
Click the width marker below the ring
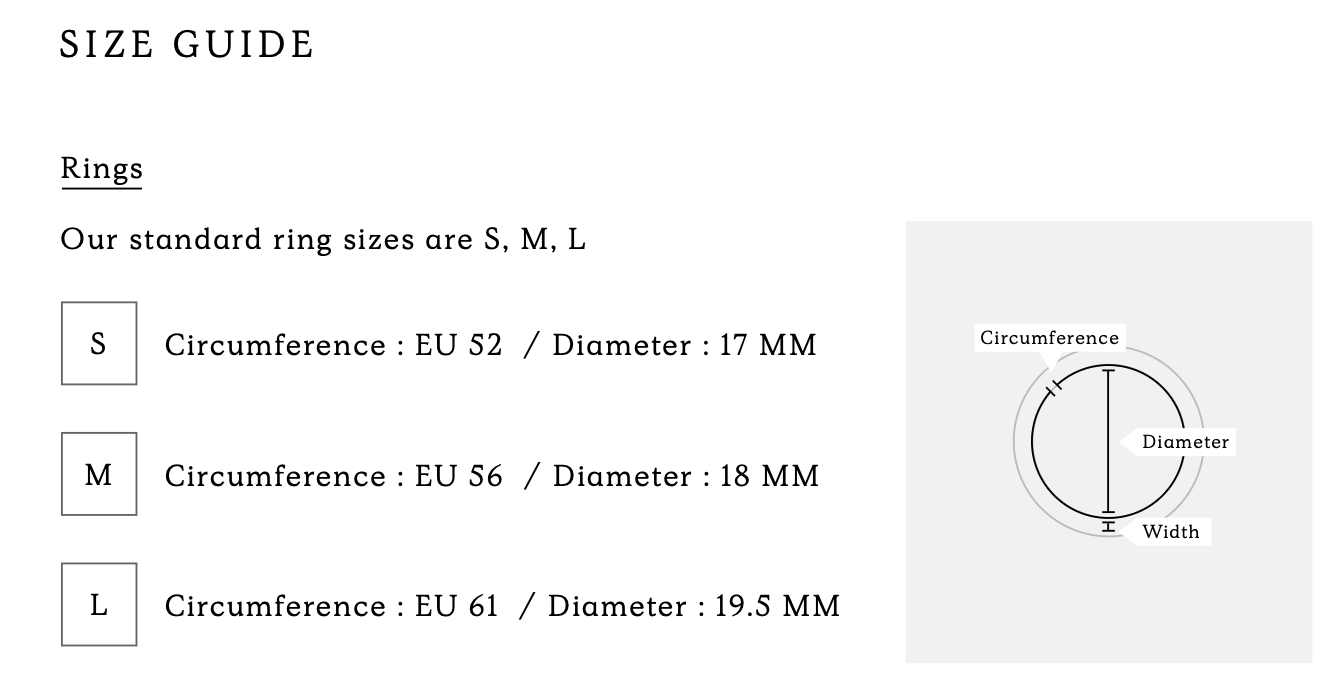1108,527
